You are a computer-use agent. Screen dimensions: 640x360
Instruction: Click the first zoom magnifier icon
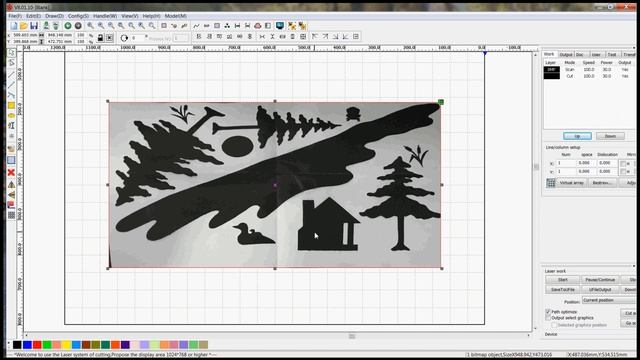(x=90, y=26)
